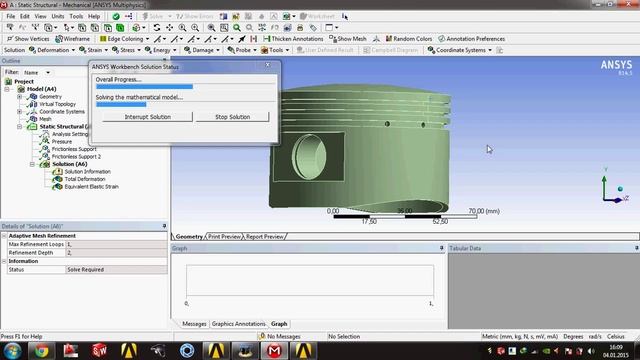The width and height of the screenshot is (640, 360).
Task: Select the green Body selection filter icon
Action: [x=120, y=28]
